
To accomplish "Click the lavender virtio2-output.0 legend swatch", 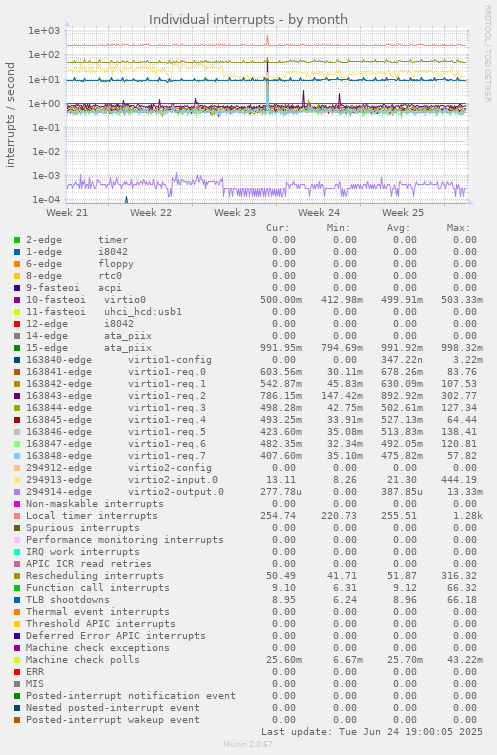I will click(17, 492).
